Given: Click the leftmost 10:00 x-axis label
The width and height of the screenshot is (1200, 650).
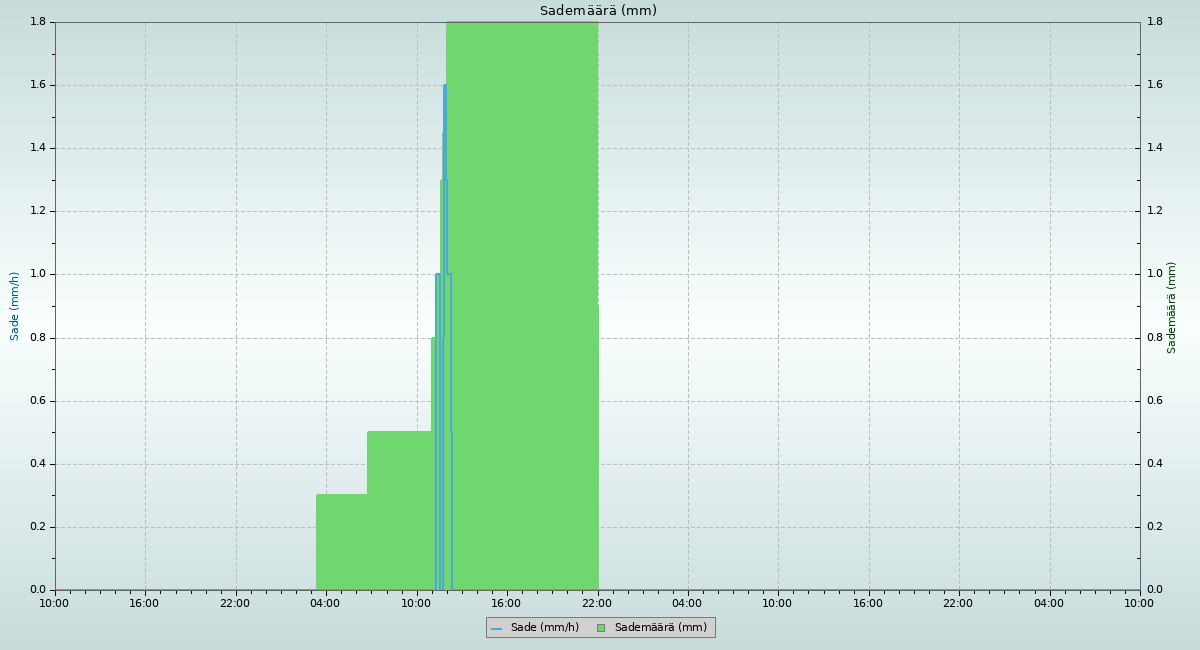Looking at the screenshot, I should click(54, 603).
